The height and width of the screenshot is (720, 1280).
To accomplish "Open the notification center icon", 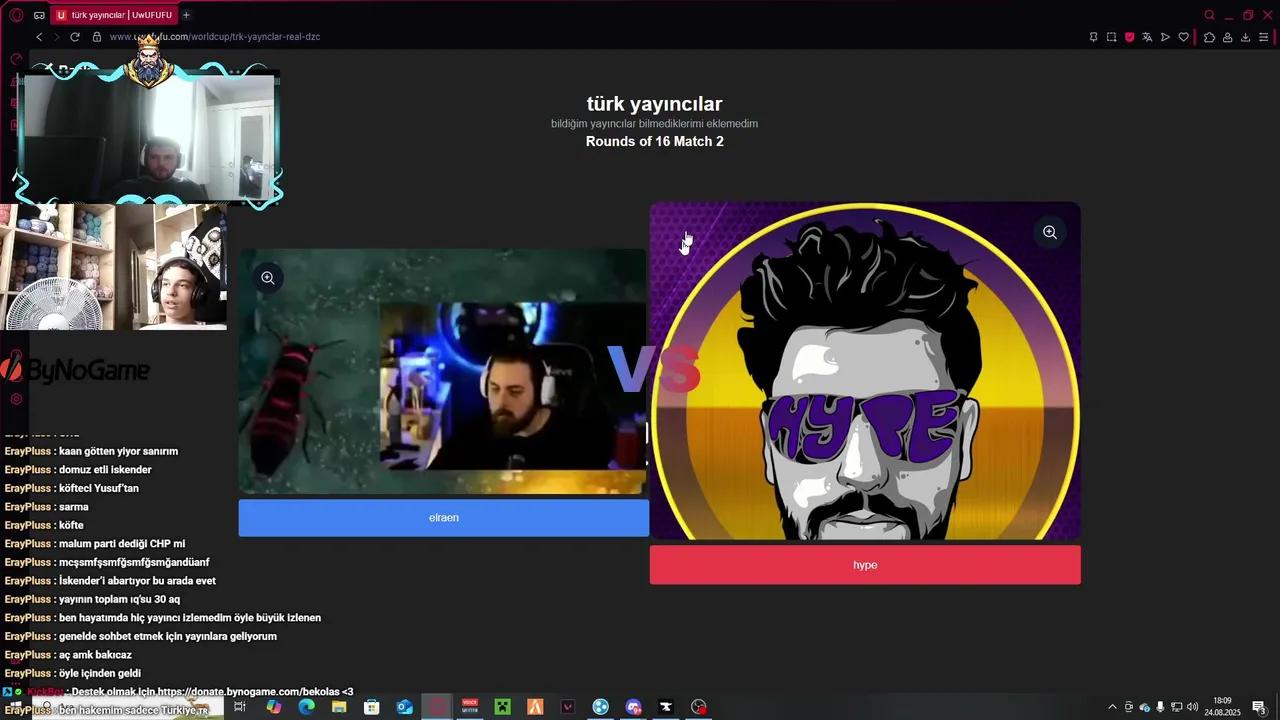I will (1259, 707).
